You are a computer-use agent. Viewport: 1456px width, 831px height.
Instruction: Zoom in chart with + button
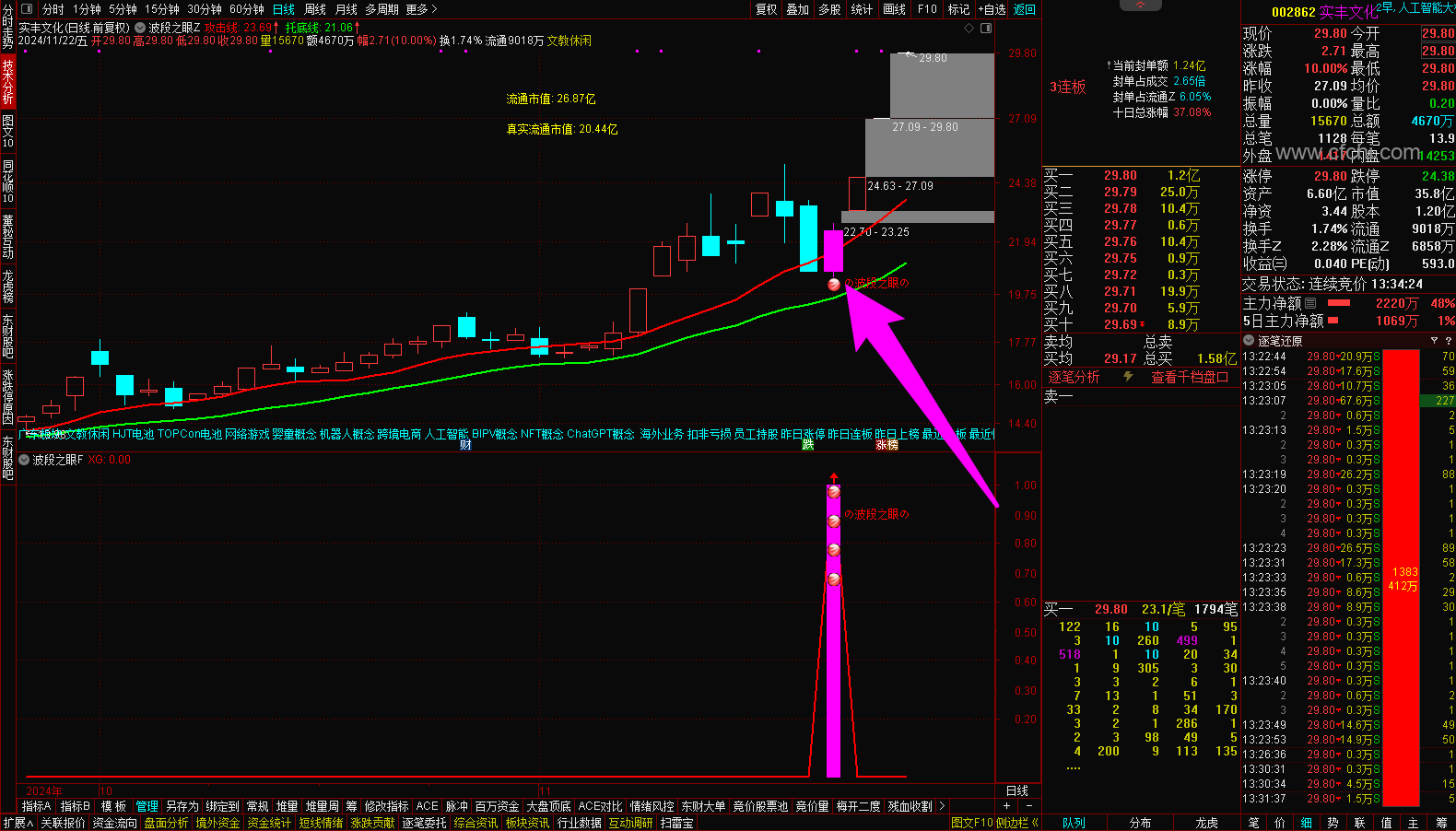1006,806
